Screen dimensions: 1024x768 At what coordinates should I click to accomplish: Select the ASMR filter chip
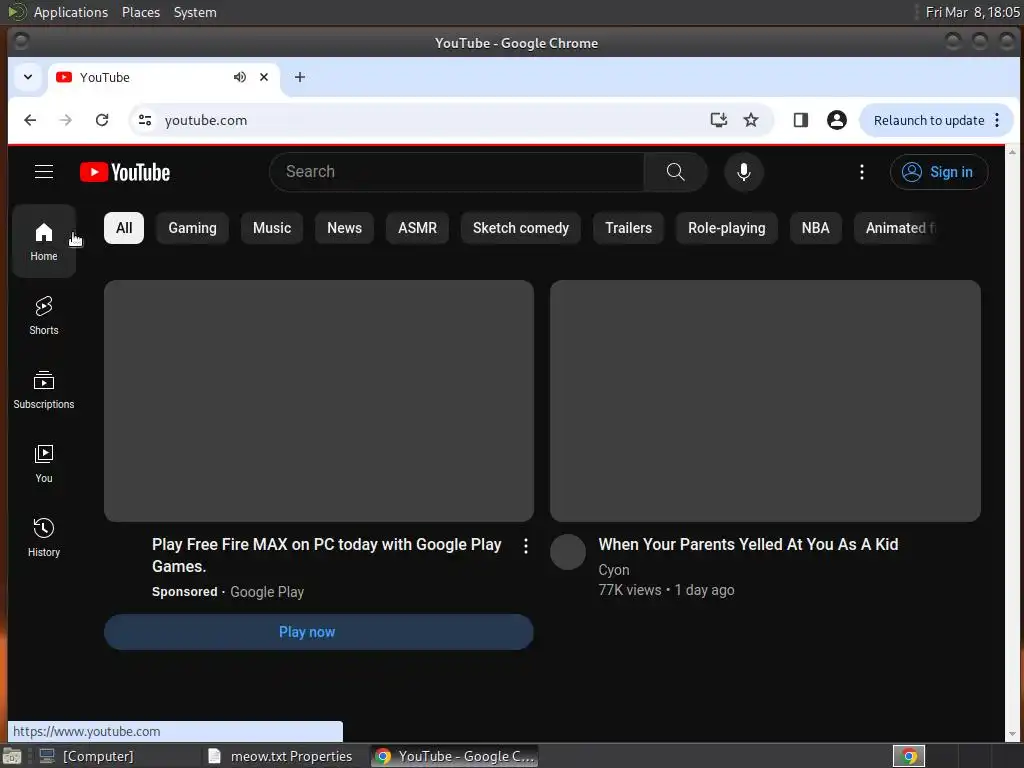417,228
